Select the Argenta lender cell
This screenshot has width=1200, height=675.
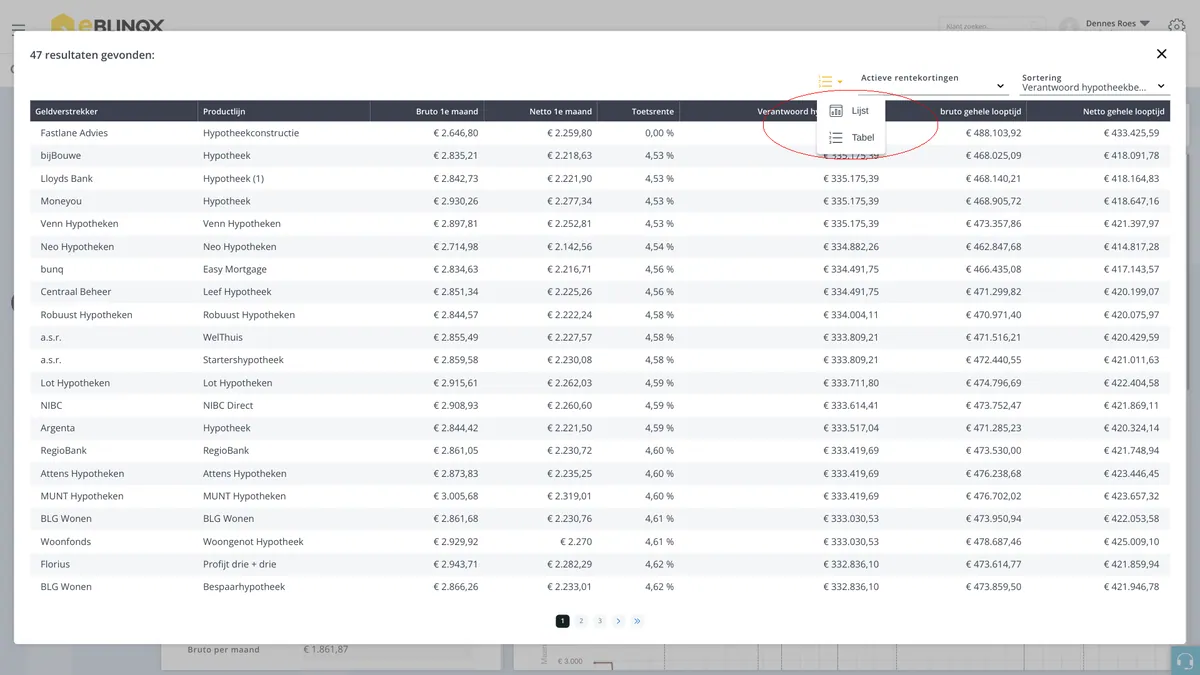click(58, 428)
